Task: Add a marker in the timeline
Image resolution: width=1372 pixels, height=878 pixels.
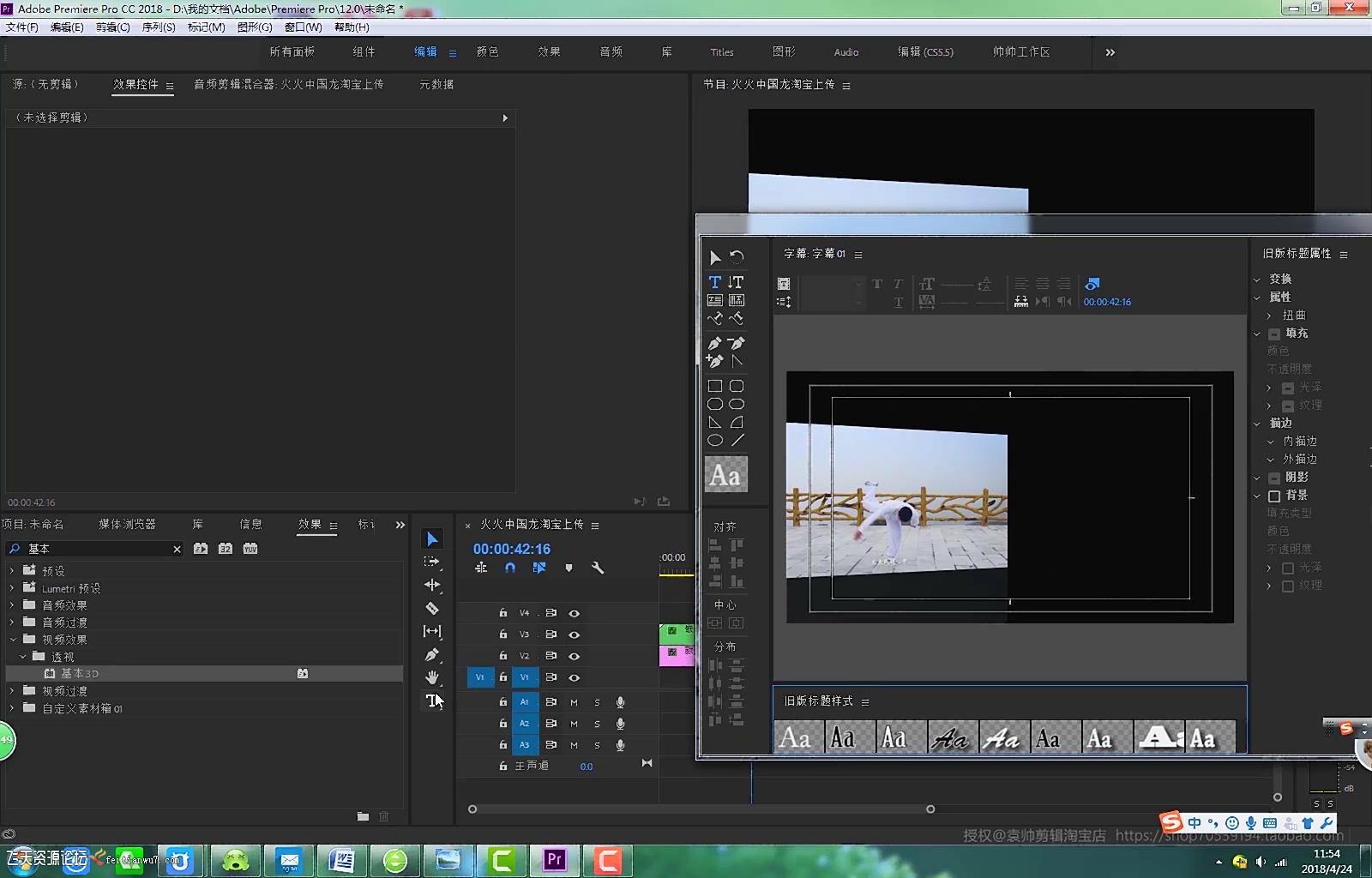Action: tap(569, 568)
